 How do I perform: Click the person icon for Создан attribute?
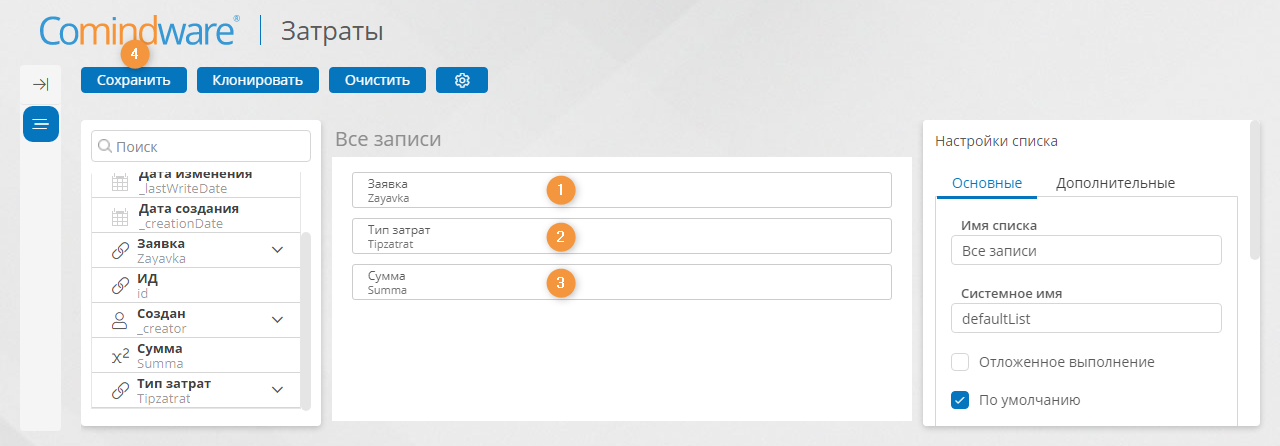(x=119, y=320)
